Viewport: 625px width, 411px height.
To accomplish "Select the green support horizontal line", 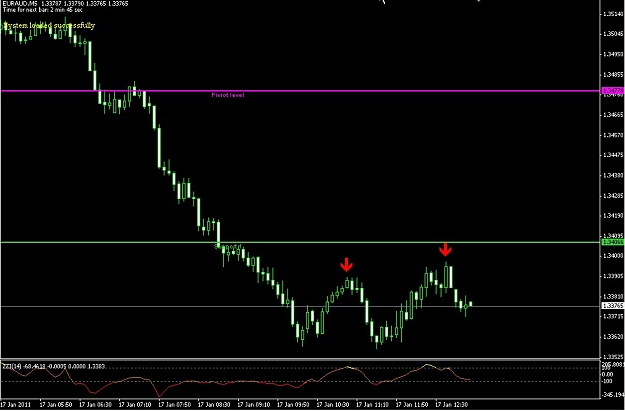I will tap(300, 242).
